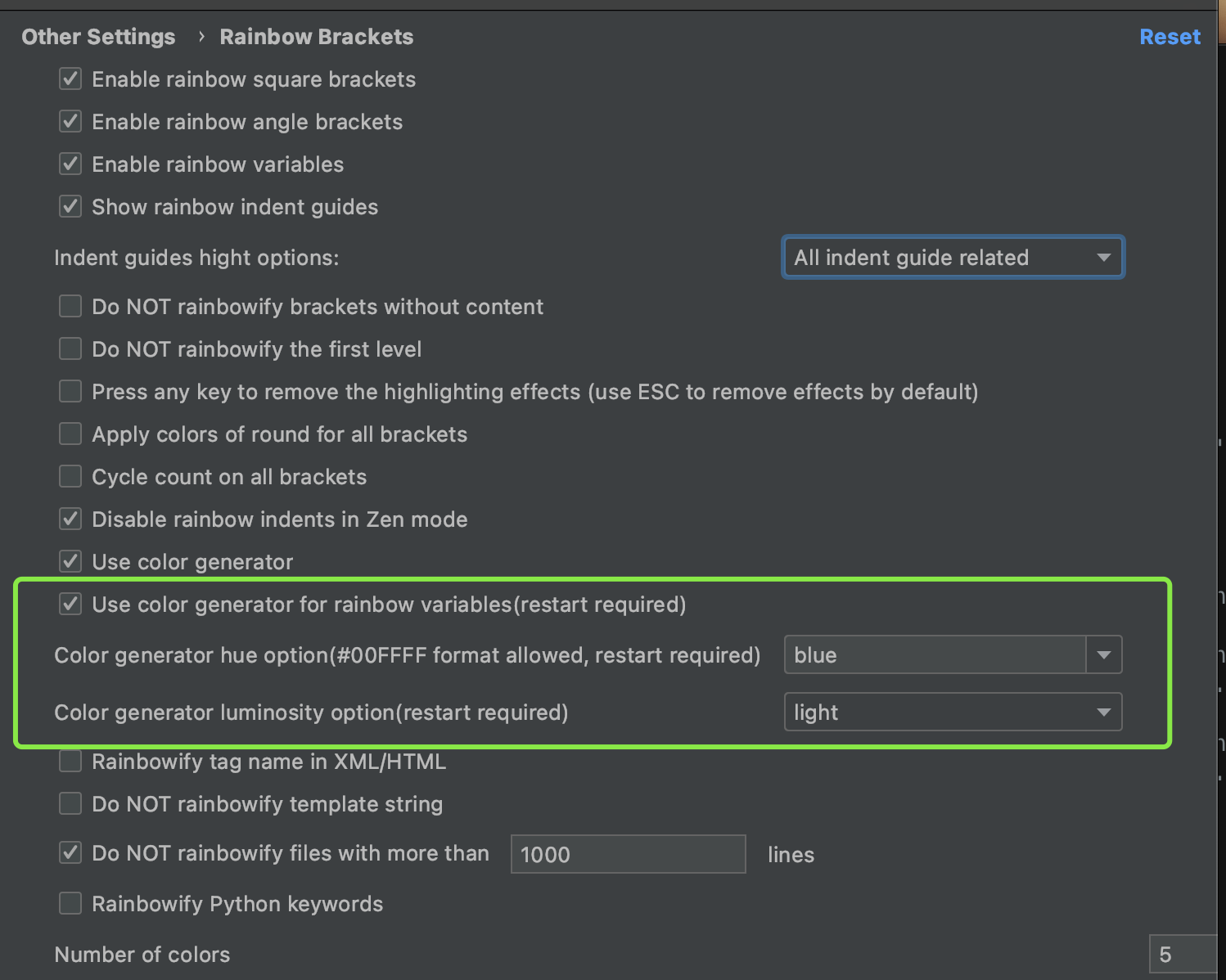This screenshot has height=980, width=1226.
Task: Expand the color generator hue dropdown arrow
Action: (1104, 655)
